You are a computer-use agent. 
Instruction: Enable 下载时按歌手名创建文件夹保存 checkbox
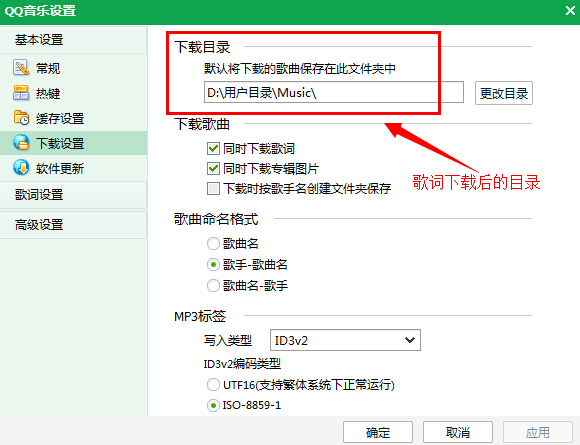(213, 189)
